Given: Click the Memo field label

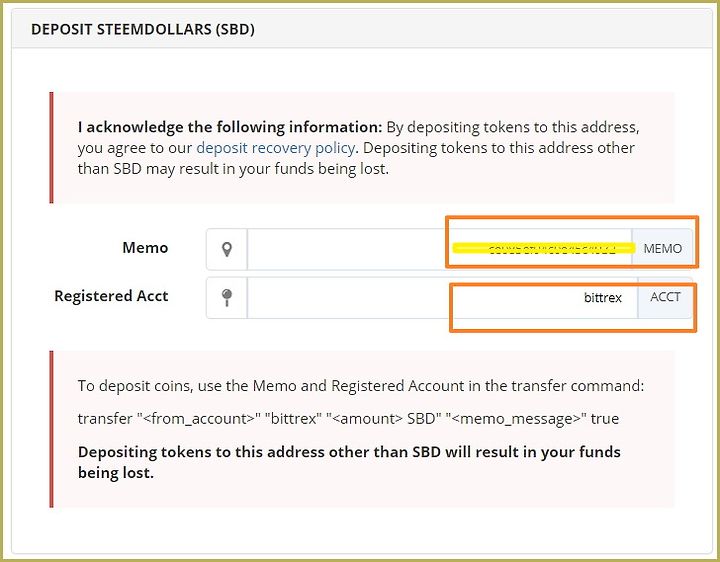Looking at the screenshot, I should click(x=145, y=248).
